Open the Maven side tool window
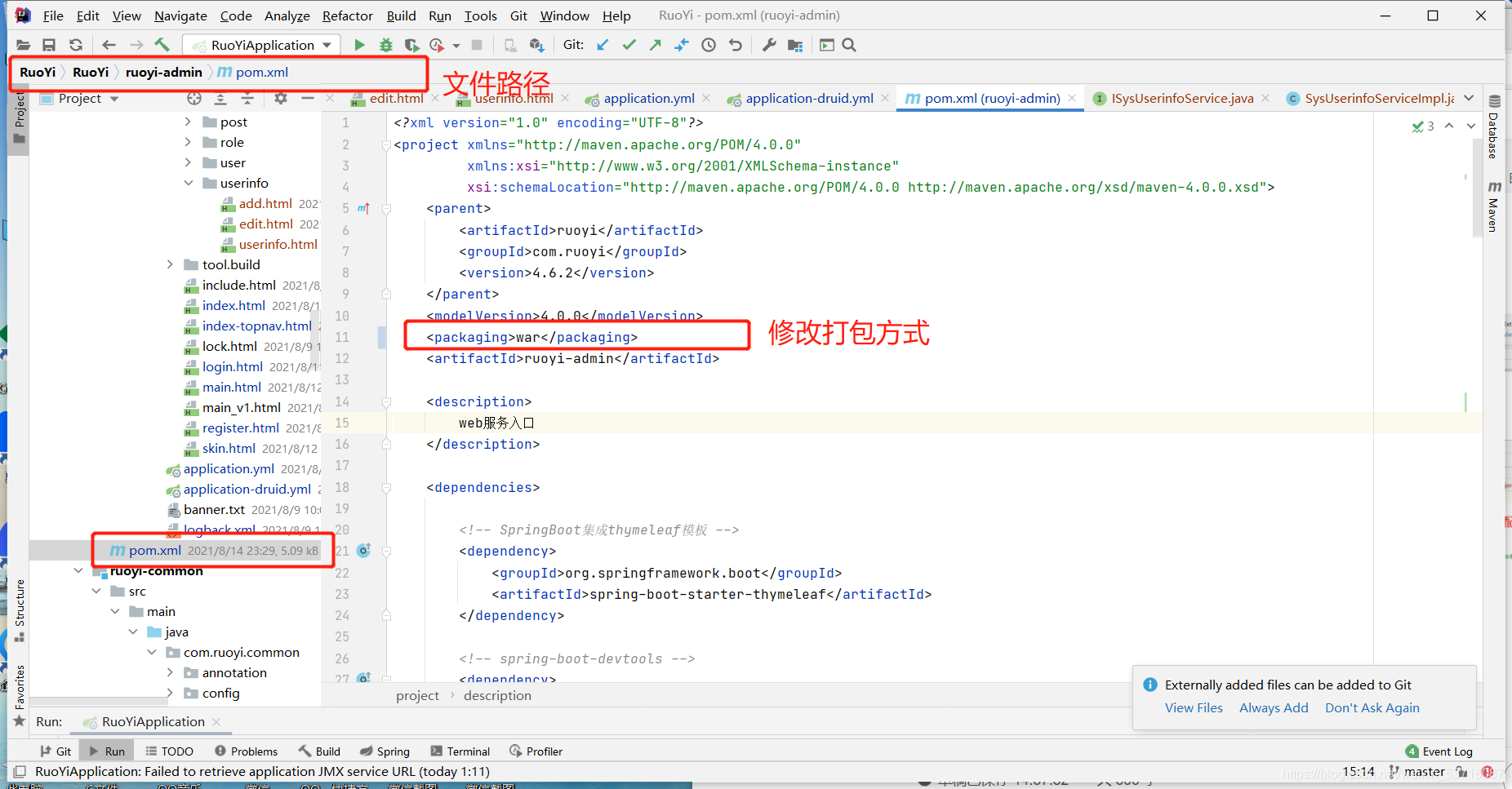Image resolution: width=1512 pixels, height=789 pixels. pos(1494,207)
